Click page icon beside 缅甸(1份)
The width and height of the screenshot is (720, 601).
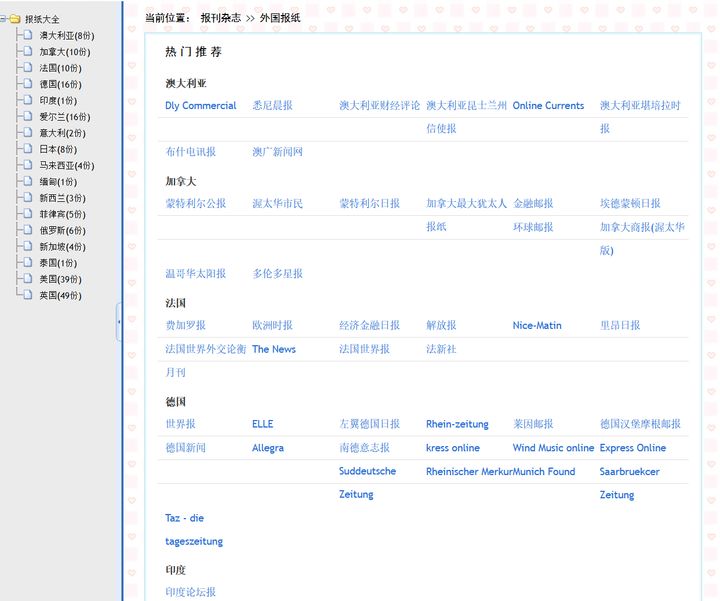tap(28, 181)
